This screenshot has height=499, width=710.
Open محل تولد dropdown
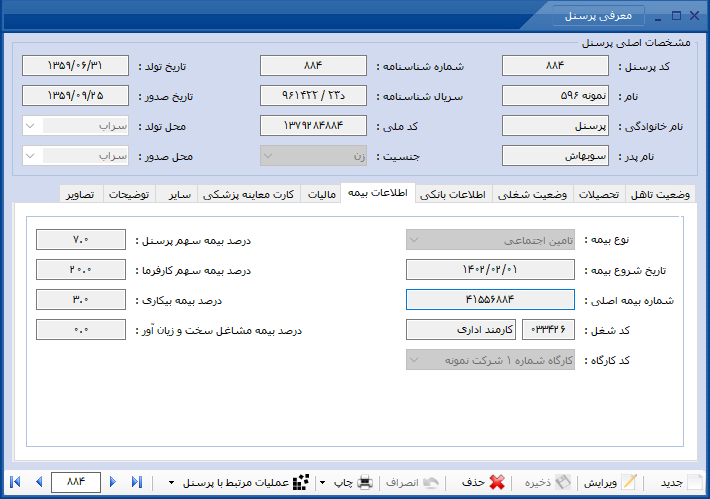click(76, 125)
